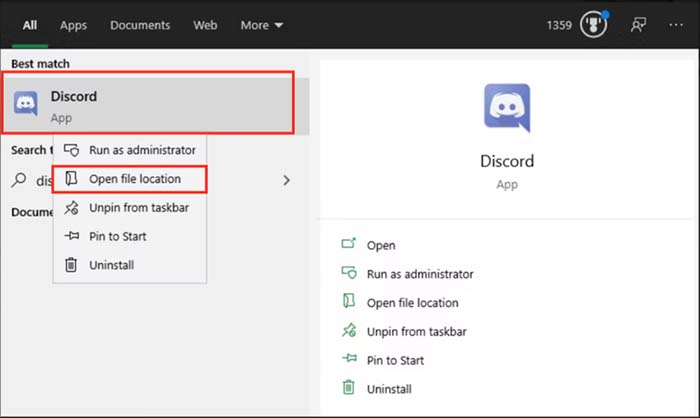Switch to the All search tab
Screen dimensions: 700x418
click(30, 25)
